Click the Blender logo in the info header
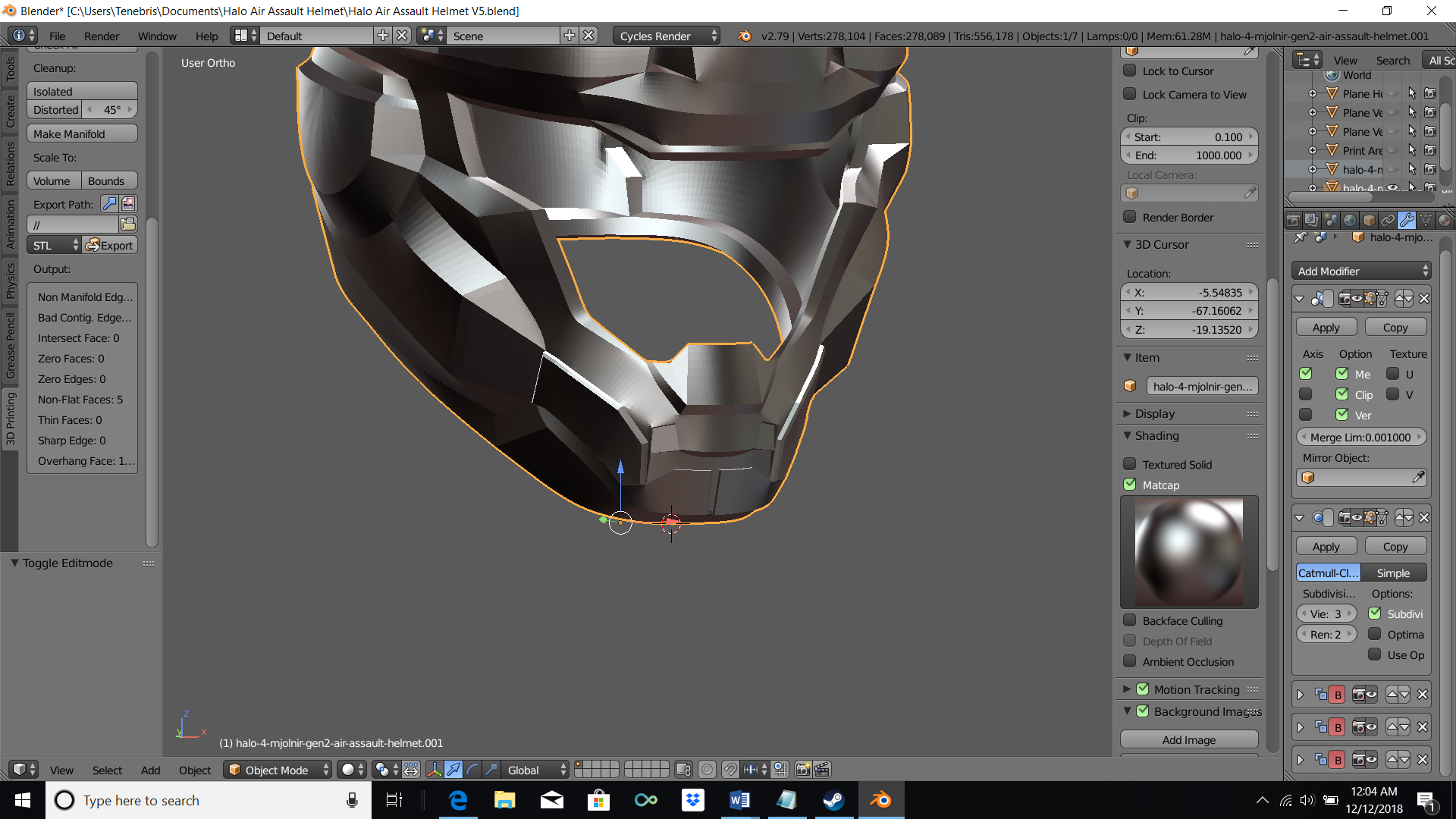This screenshot has width=1456, height=819. (x=745, y=36)
